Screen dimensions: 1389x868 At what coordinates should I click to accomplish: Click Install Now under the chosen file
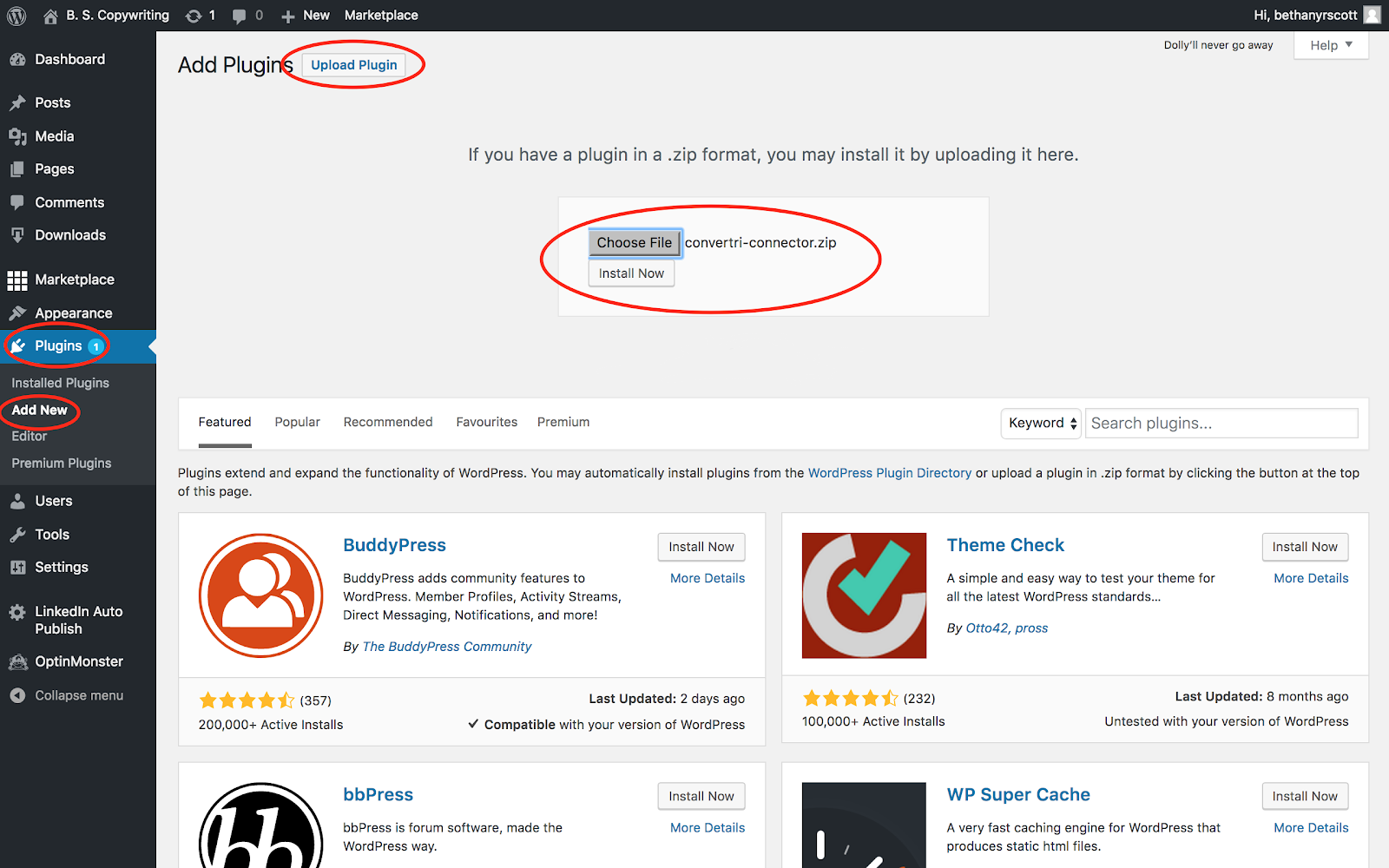(x=631, y=273)
